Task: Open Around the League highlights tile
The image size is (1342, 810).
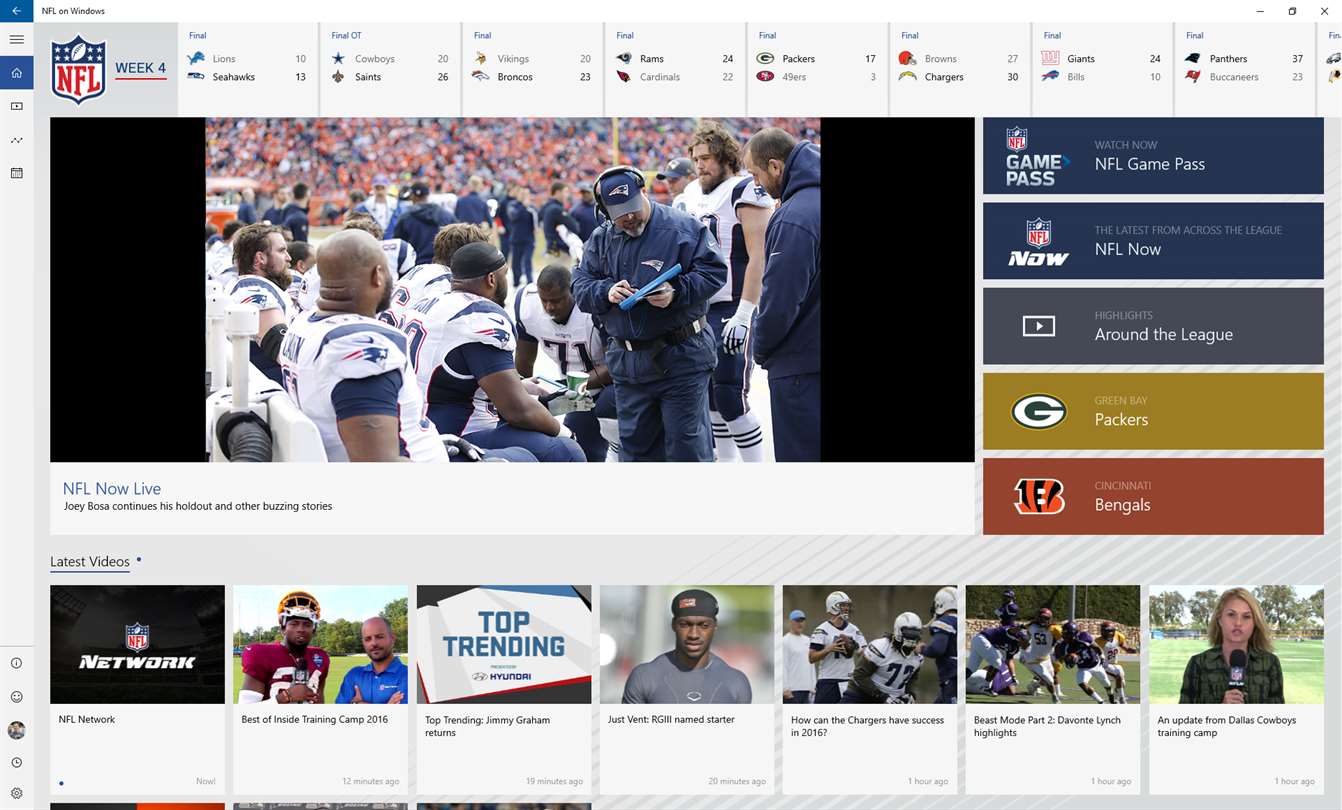Action: [1153, 326]
